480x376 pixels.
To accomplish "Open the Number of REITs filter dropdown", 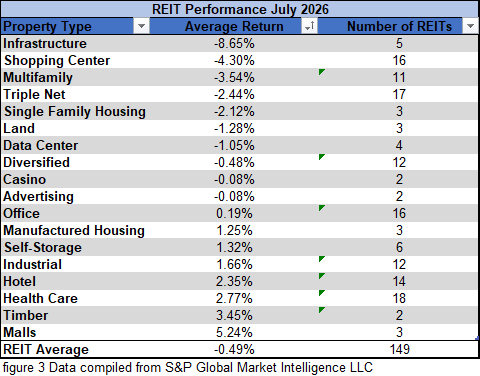I will [470, 26].
